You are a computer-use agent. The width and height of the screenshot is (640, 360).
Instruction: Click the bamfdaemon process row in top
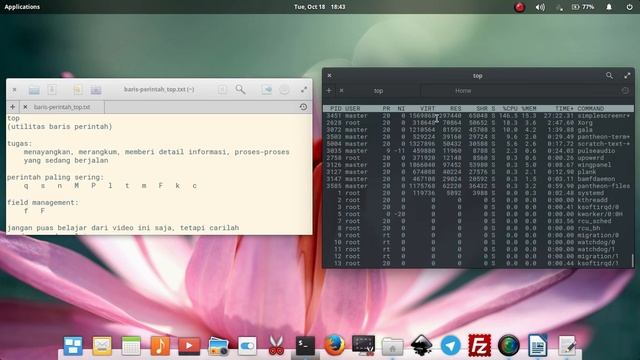tap(478, 179)
